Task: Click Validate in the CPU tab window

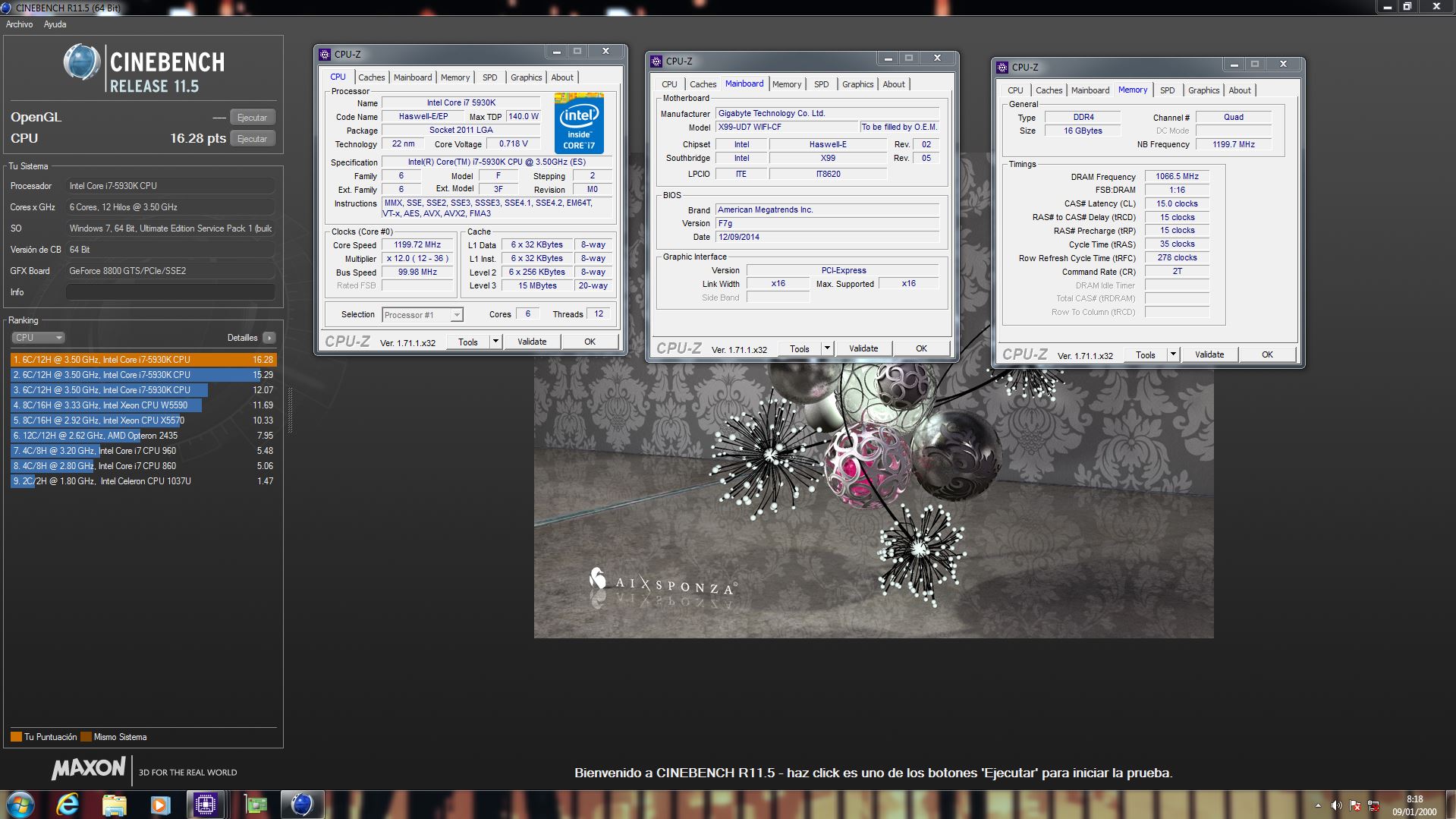Action: click(532, 342)
